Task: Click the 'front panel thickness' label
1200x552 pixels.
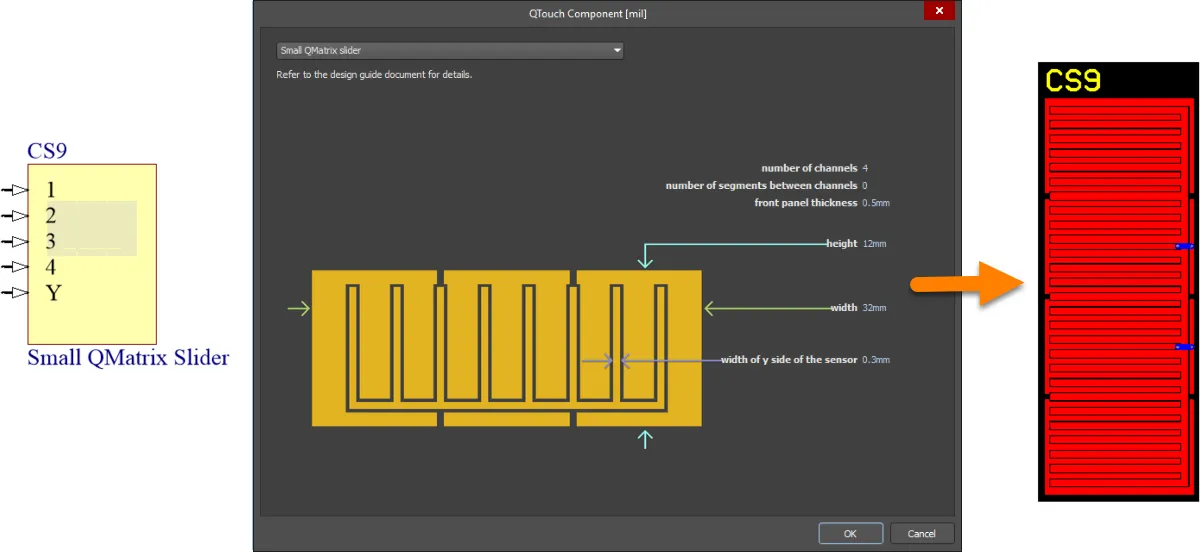Action: (806, 203)
